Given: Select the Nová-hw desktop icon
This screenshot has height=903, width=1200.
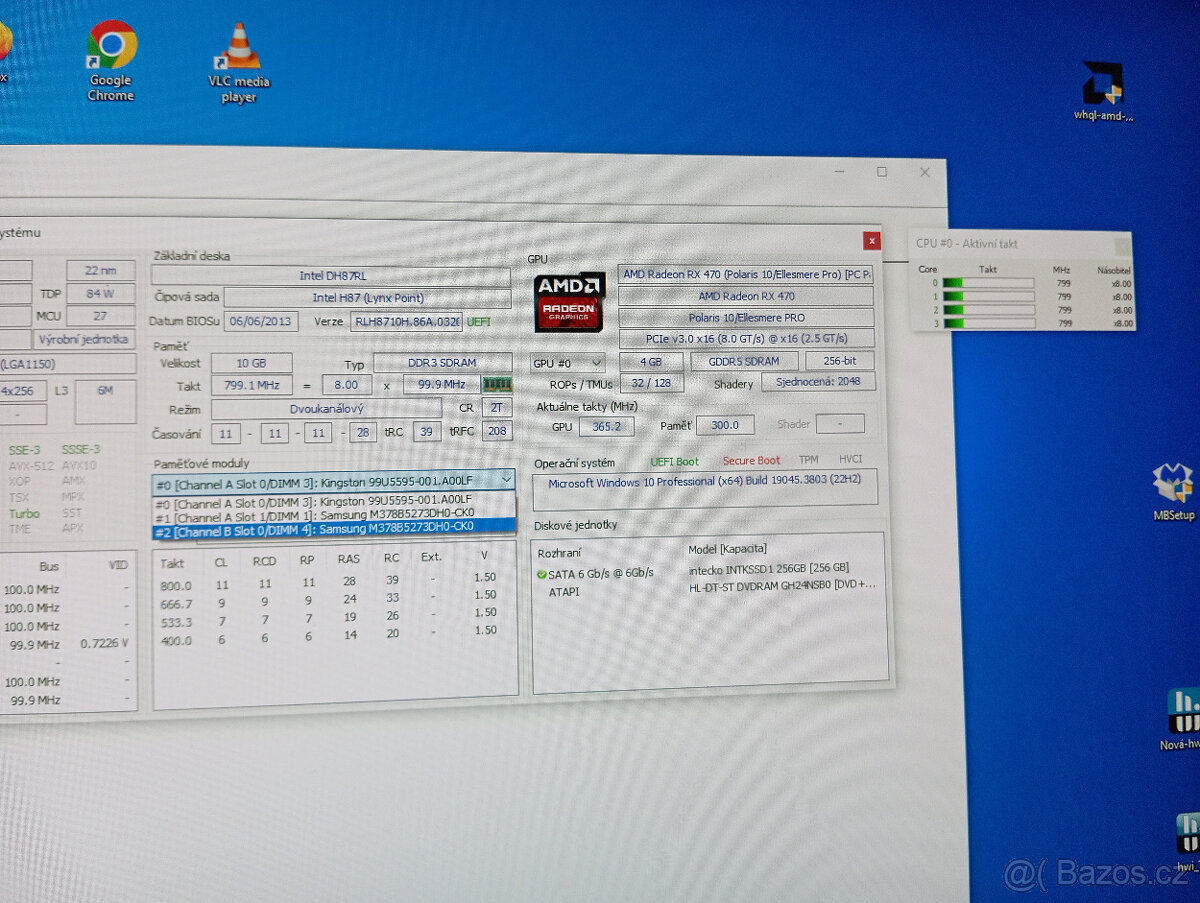Looking at the screenshot, I should pos(1184,711).
